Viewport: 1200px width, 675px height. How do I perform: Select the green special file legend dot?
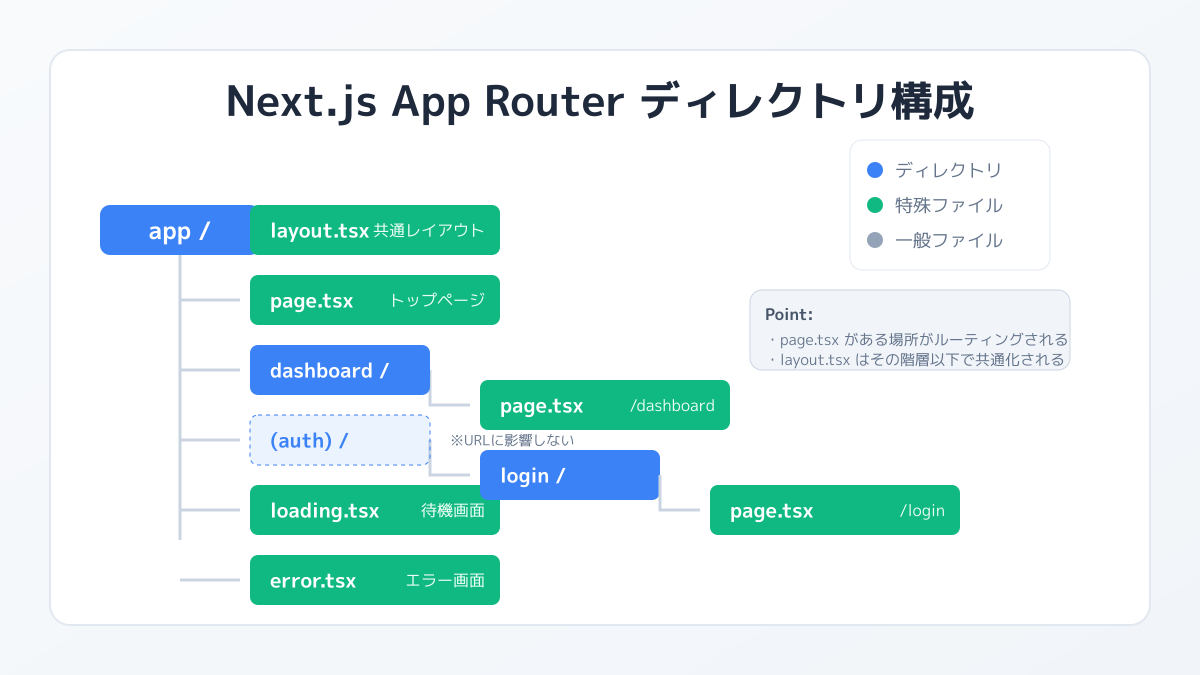[875, 205]
